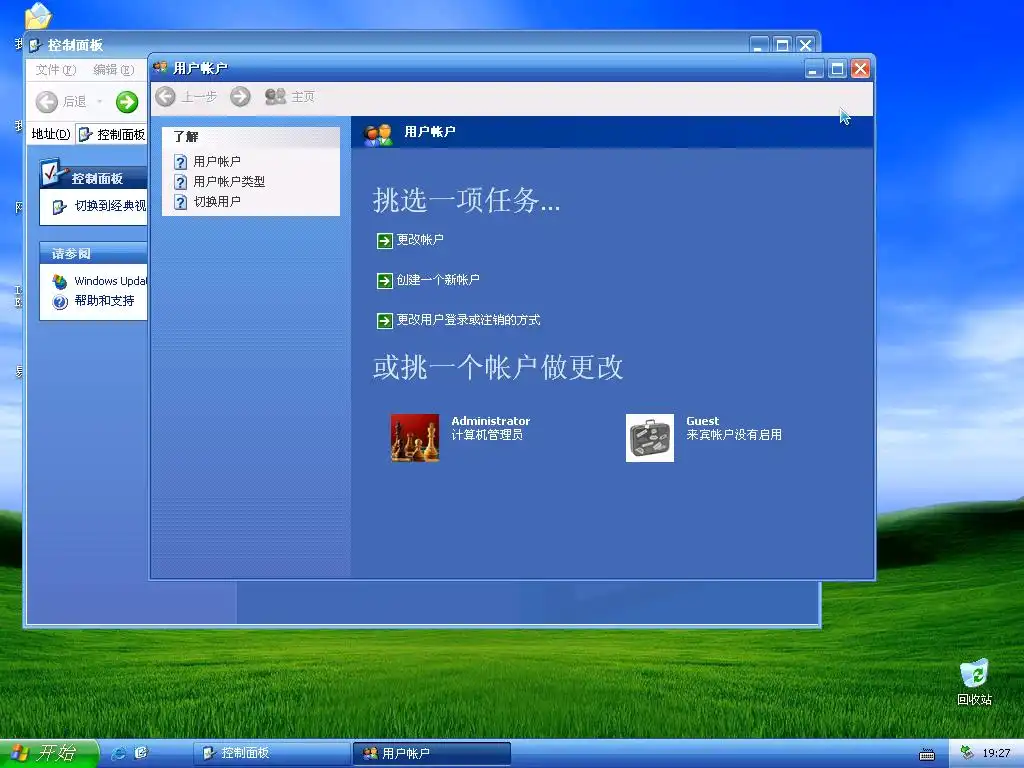Viewport: 1024px width, 768px height.
Task: Open help topic 切换用户
Action: (217, 202)
